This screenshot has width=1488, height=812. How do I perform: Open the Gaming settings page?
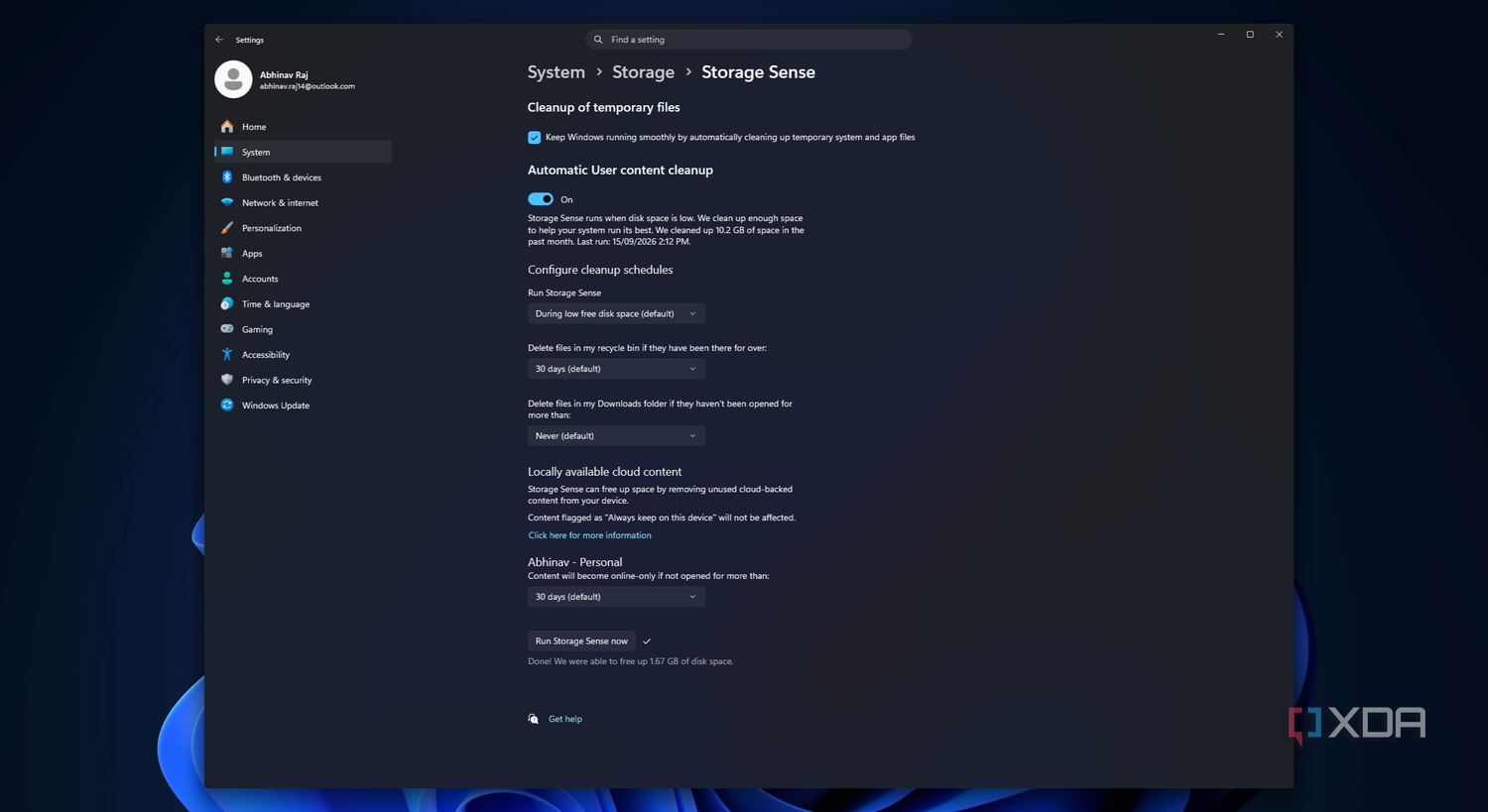[303, 329]
